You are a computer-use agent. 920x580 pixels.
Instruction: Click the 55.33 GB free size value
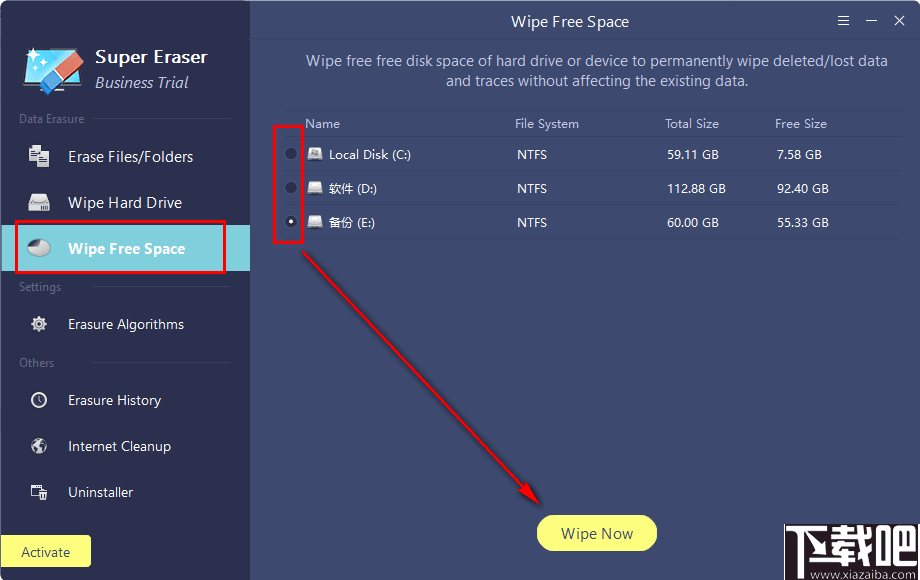803,222
